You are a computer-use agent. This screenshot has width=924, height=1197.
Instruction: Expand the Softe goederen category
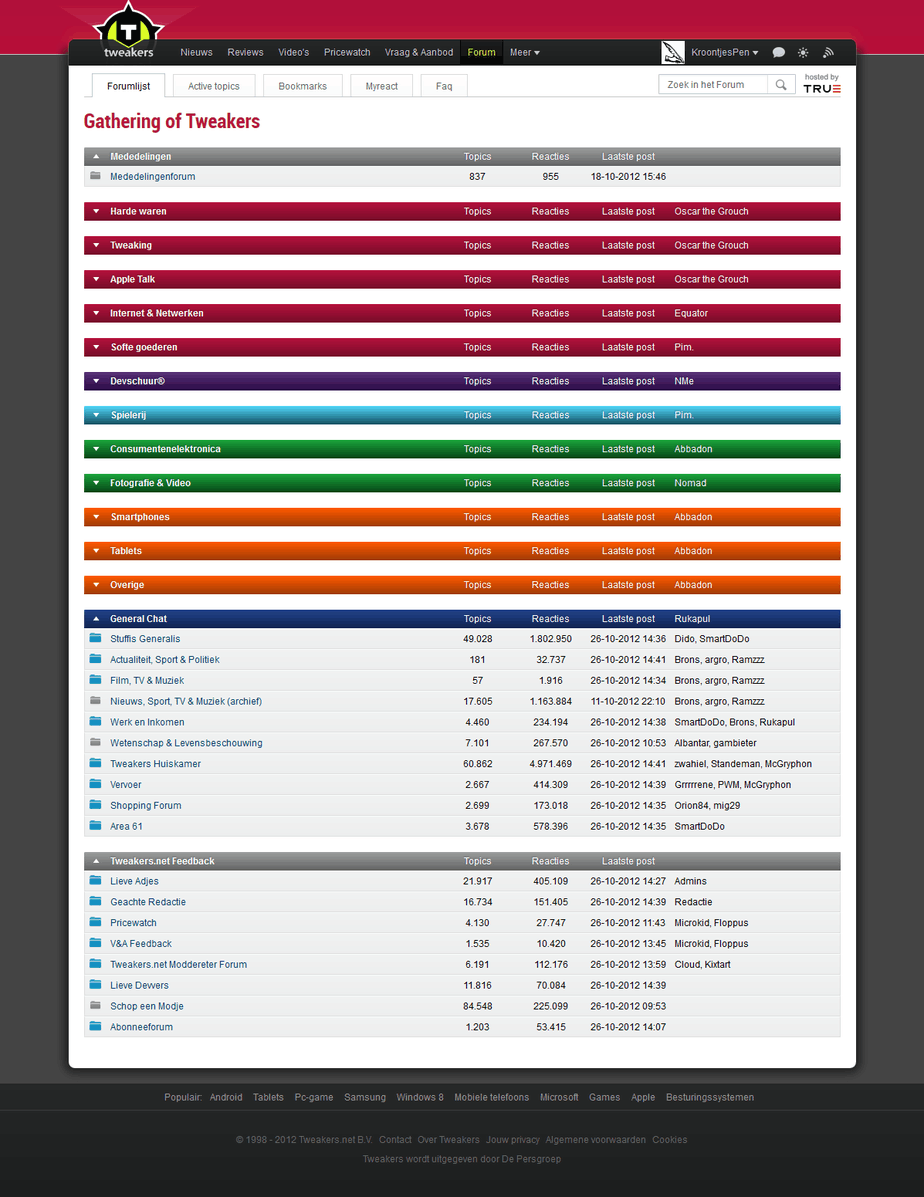96,347
